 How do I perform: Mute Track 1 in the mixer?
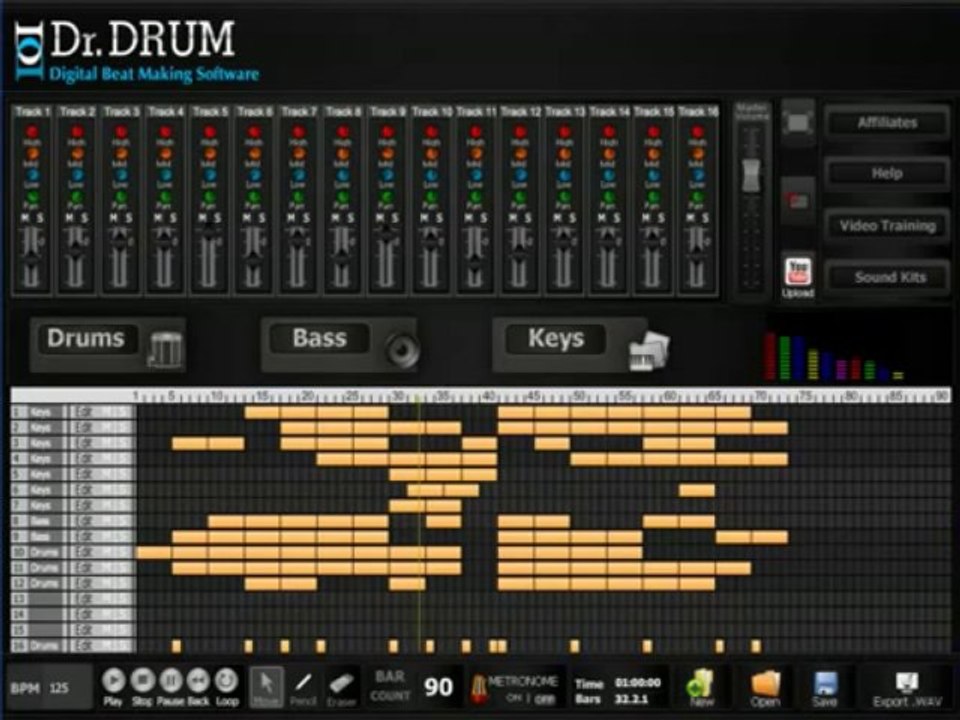click(25, 218)
